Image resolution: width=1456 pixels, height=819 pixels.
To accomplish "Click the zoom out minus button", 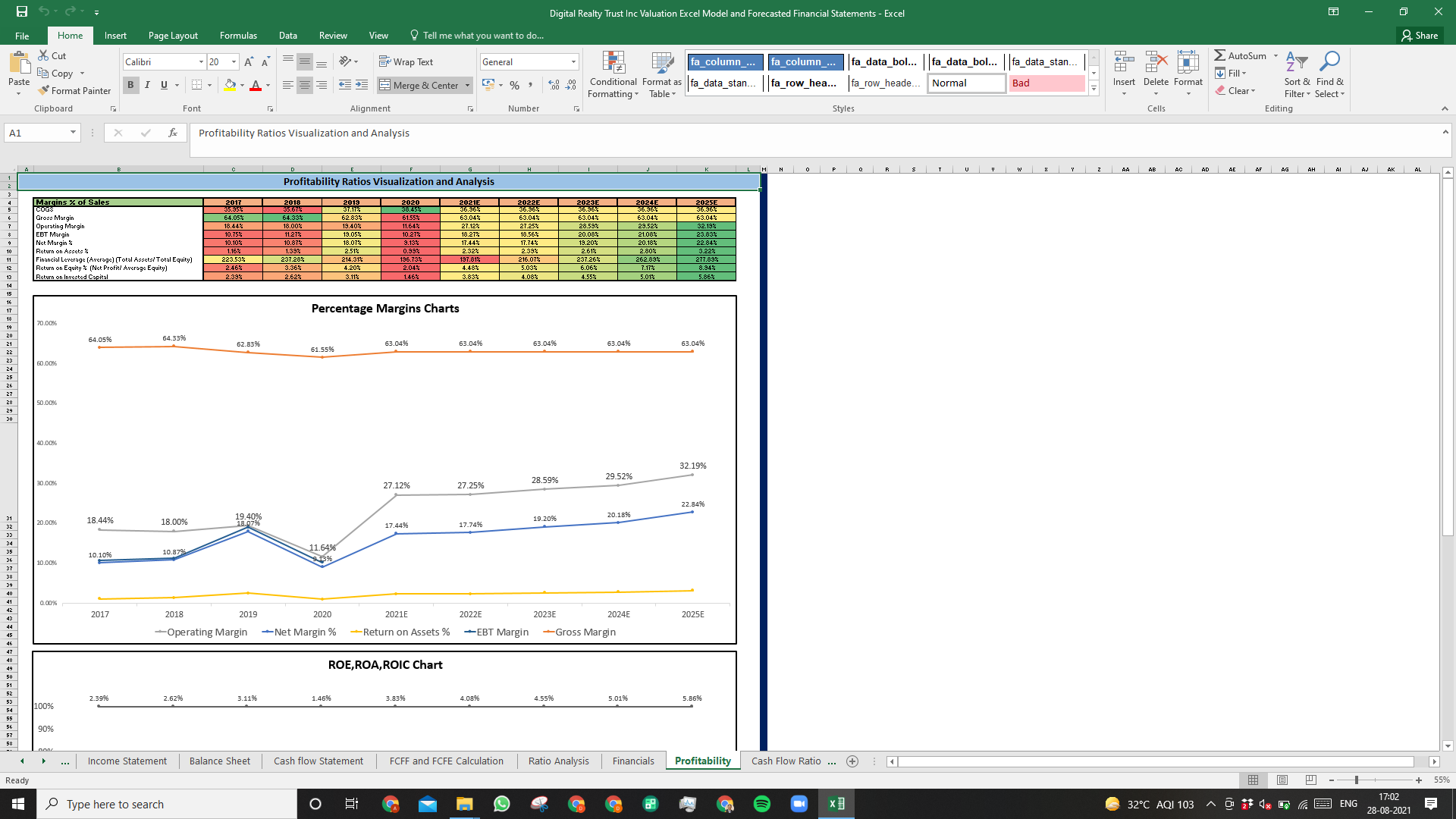I will (x=1332, y=780).
